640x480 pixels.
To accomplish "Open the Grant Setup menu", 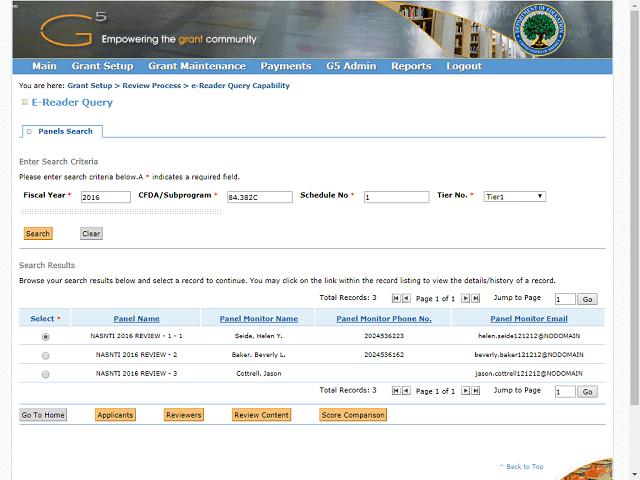I will point(102,66).
